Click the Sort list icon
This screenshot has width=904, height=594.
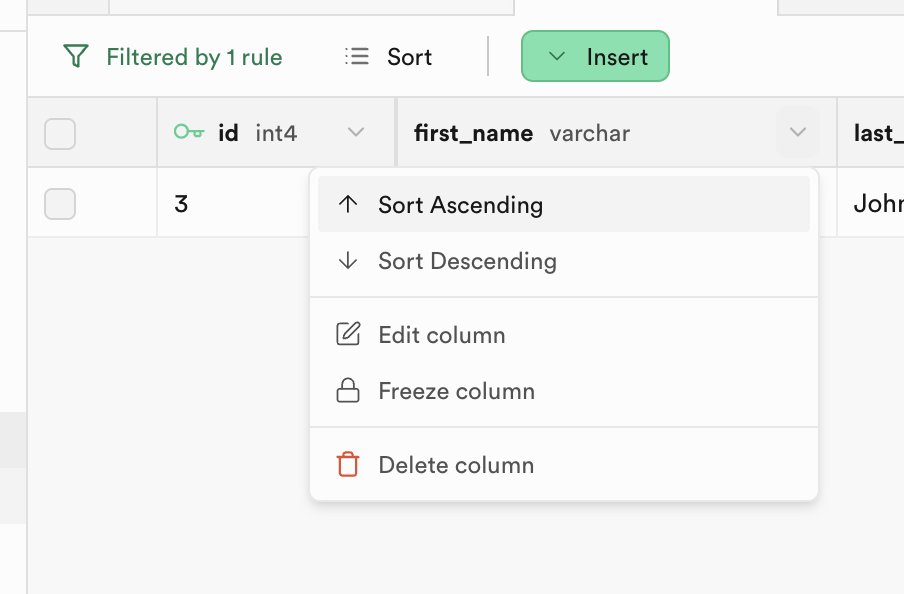click(x=357, y=57)
